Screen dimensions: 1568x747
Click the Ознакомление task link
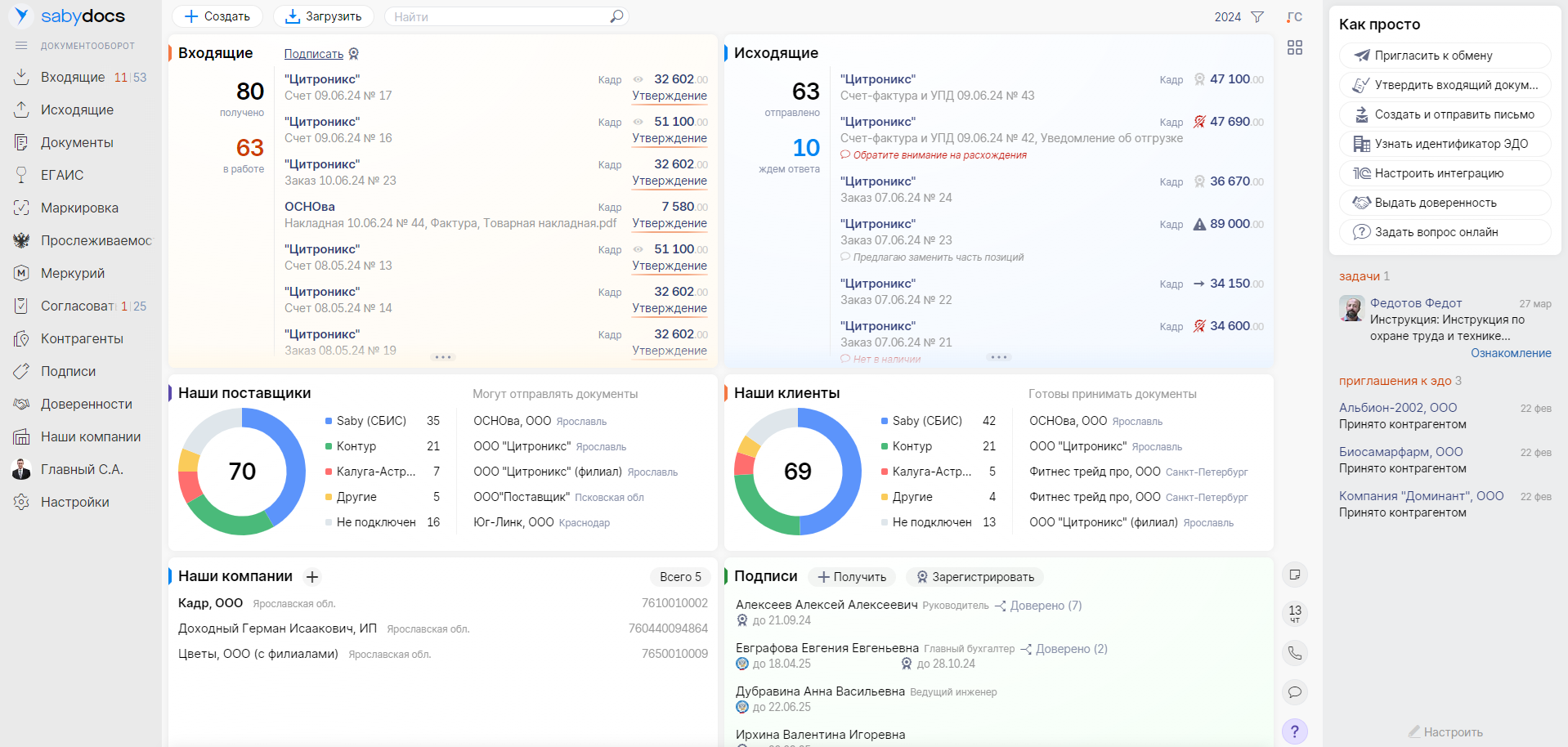click(1511, 353)
